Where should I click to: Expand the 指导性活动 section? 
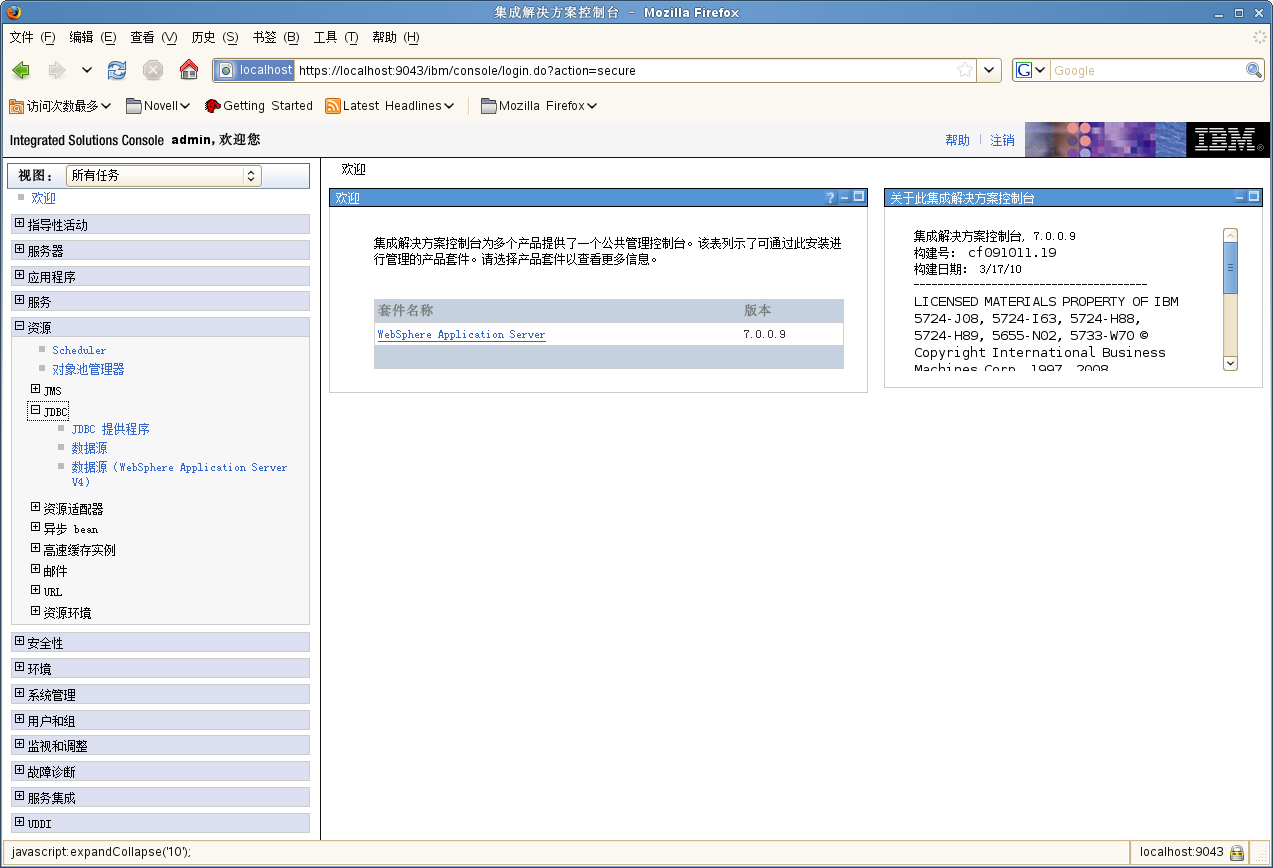coord(19,224)
